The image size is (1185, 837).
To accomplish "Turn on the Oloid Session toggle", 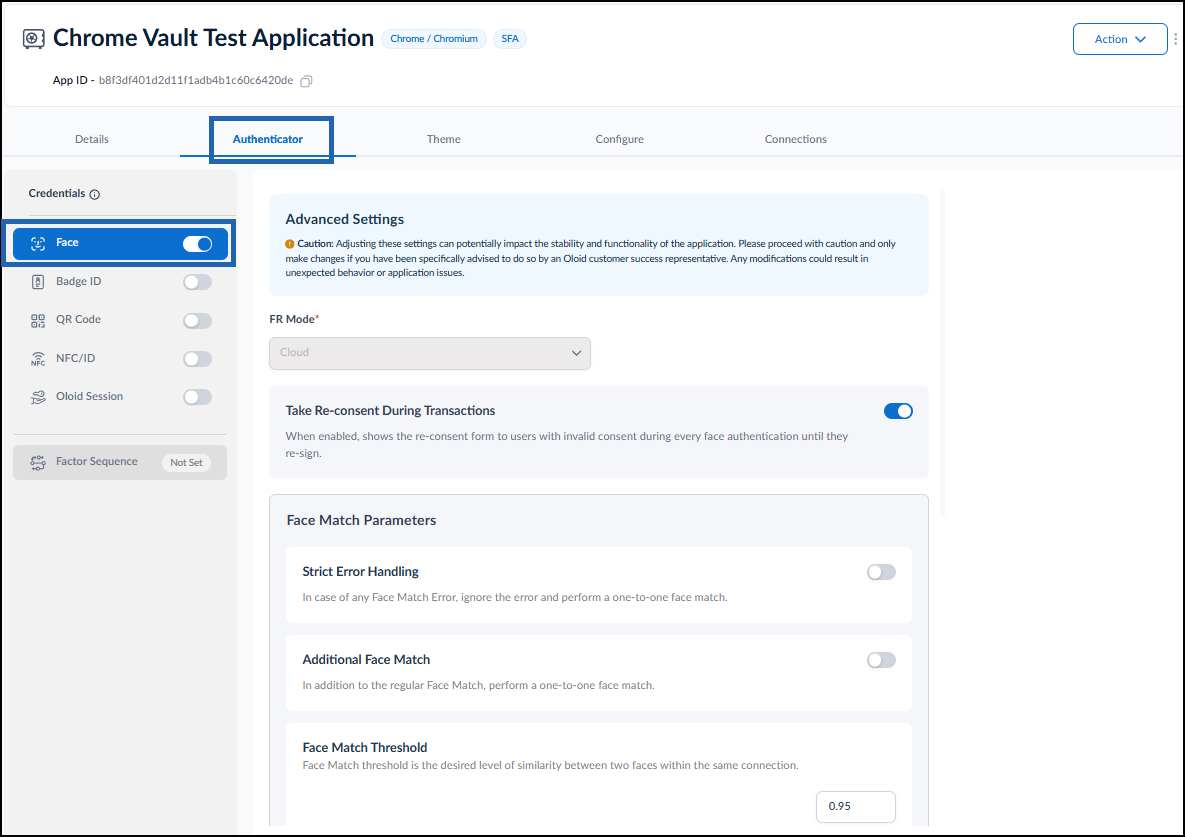I will coord(197,397).
